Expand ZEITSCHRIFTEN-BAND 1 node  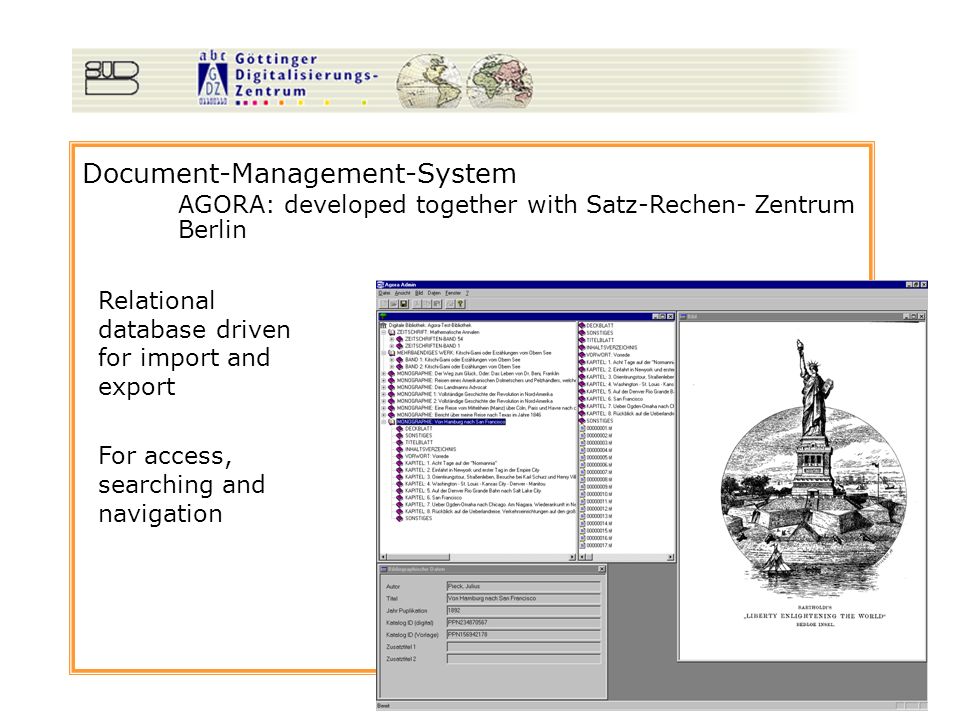click(x=392, y=346)
